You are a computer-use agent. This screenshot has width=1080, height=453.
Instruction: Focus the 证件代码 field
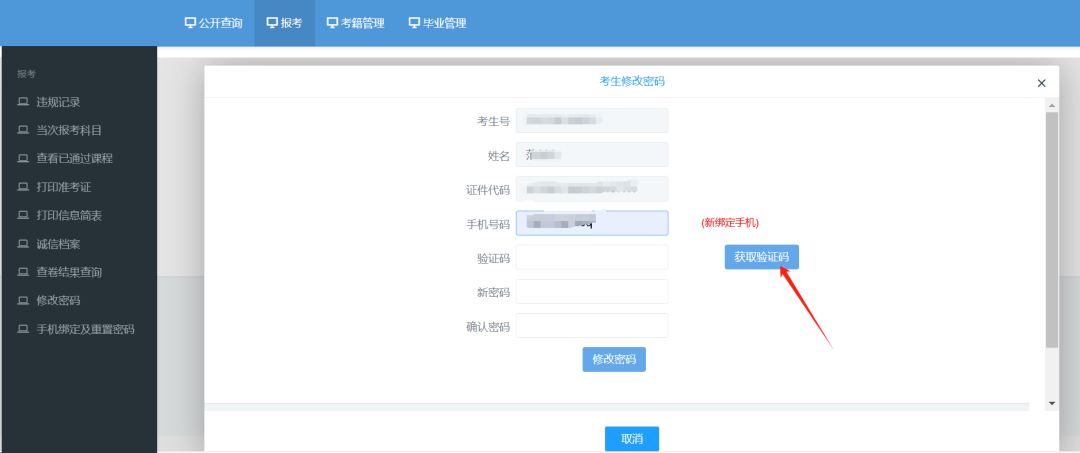(x=592, y=189)
